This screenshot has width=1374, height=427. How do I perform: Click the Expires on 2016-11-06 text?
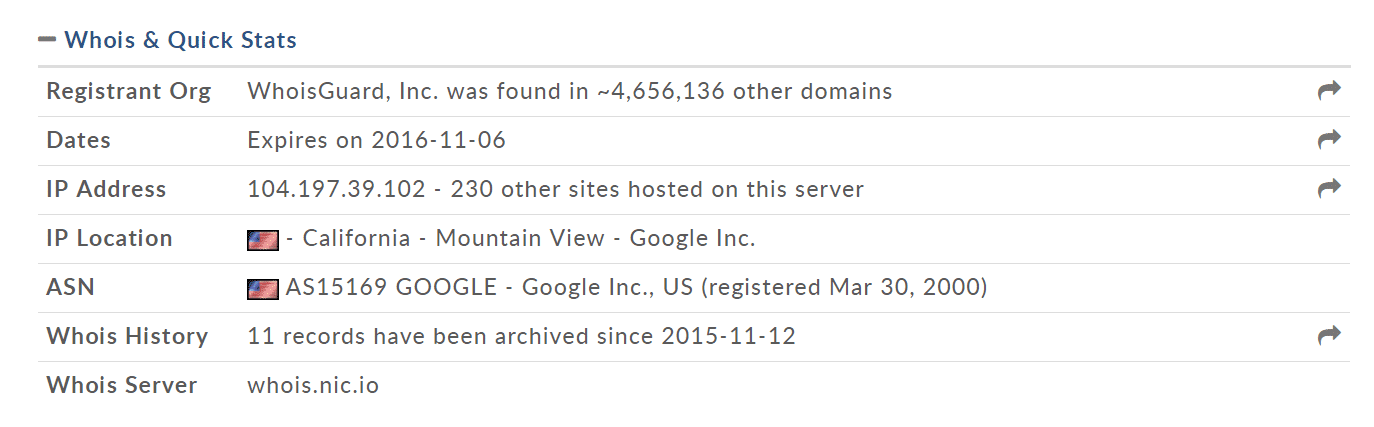[376, 141]
